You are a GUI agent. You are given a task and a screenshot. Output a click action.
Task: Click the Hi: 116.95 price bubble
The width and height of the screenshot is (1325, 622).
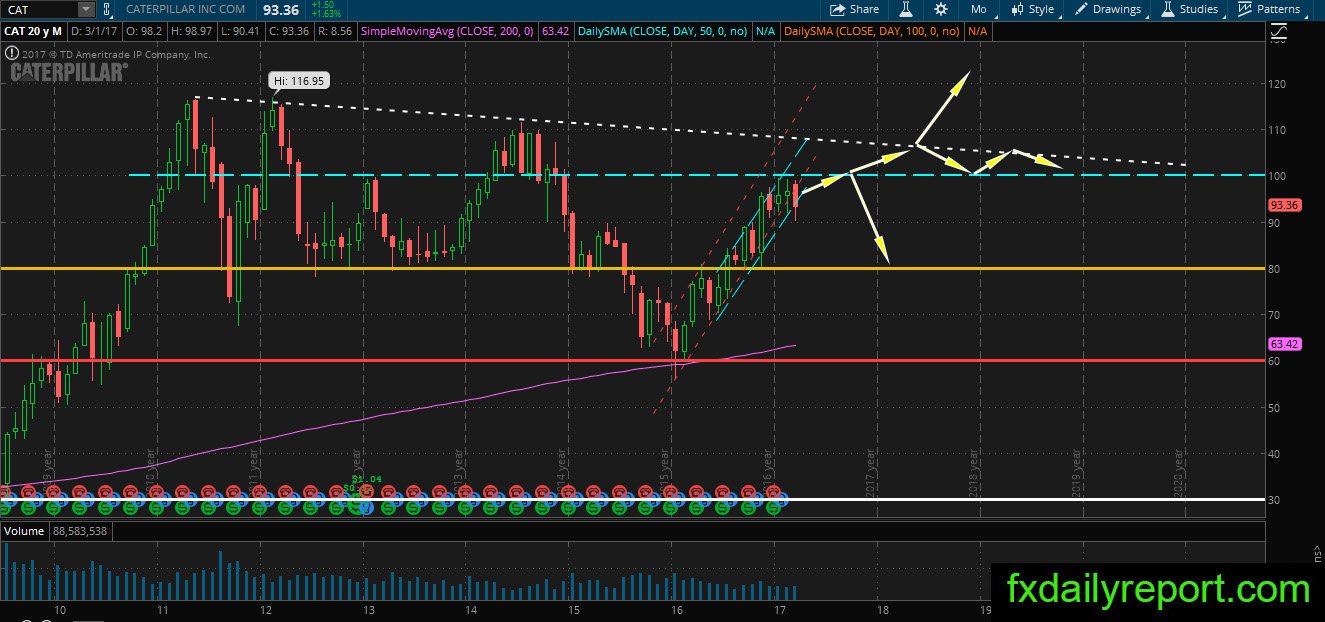coord(301,81)
